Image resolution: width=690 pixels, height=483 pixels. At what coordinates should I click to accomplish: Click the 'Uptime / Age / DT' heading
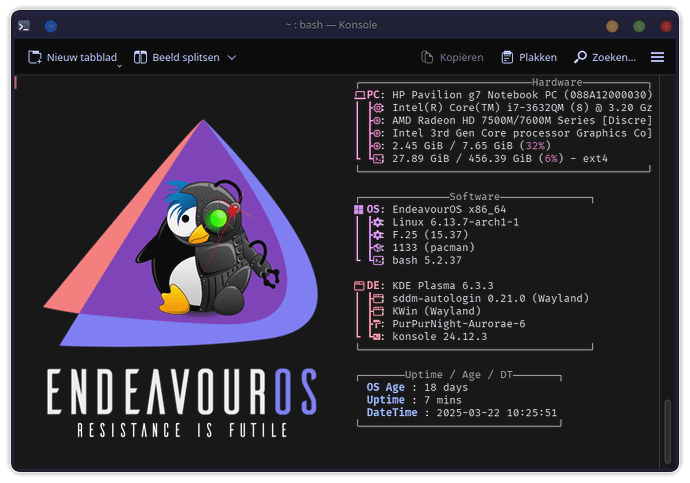(x=459, y=375)
